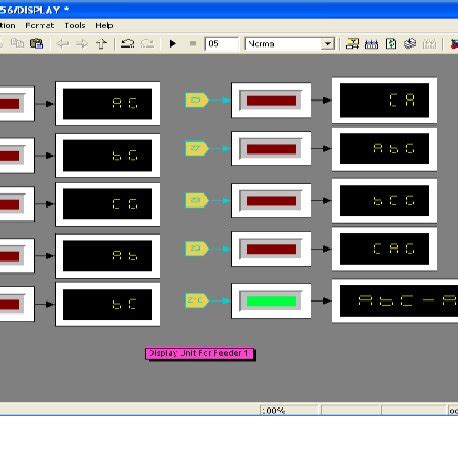Select yellow From tag feeding b C G row
Screen dimensions: 458x458
click(x=197, y=200)
